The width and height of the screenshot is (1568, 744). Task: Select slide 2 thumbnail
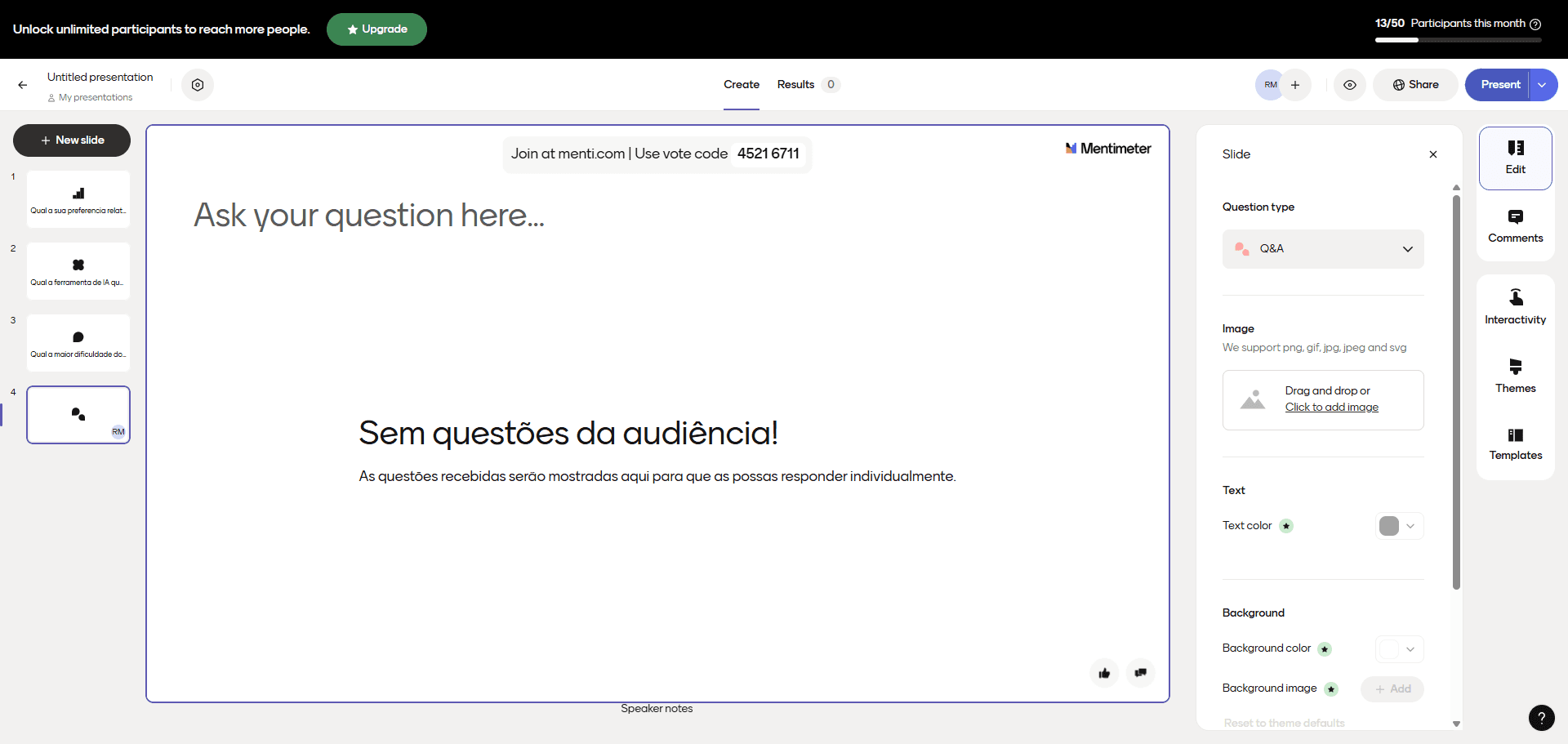78,271
